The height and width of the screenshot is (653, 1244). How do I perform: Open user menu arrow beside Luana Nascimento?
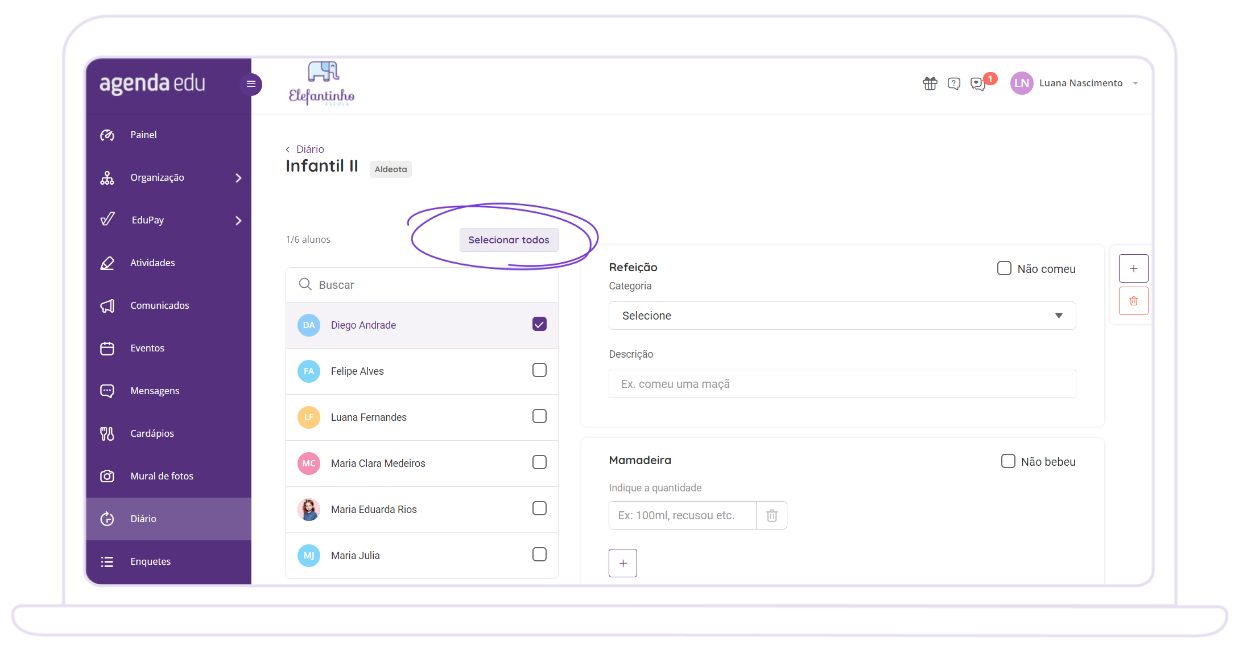click(x=1135, y=83)
